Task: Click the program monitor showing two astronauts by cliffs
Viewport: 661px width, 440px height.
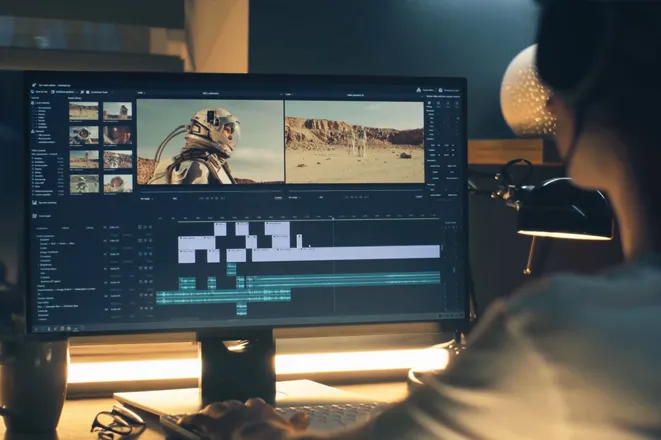Action: pyautogui.click(x=355, y=142)
